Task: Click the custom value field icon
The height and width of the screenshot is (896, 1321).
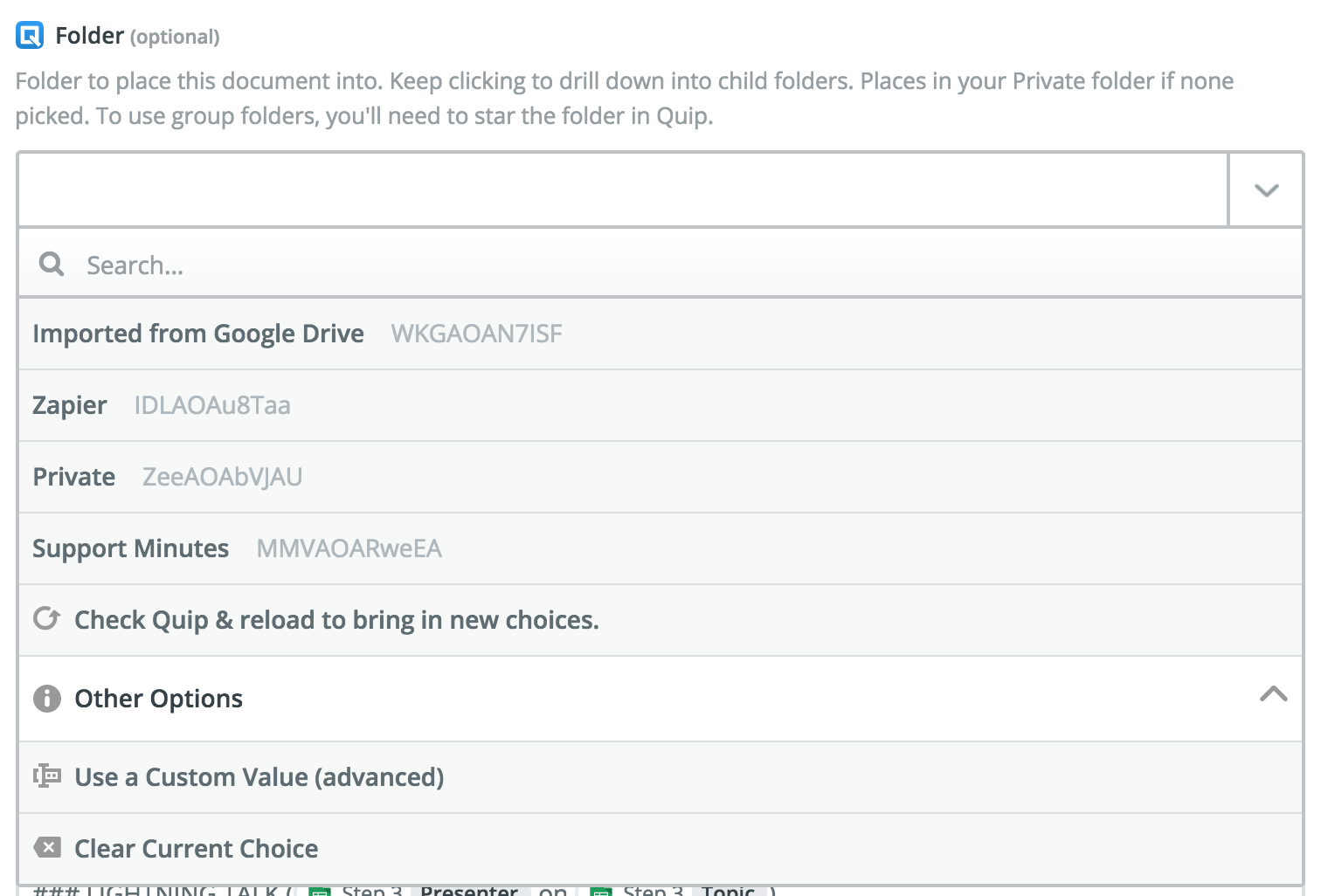Action: 47,775
